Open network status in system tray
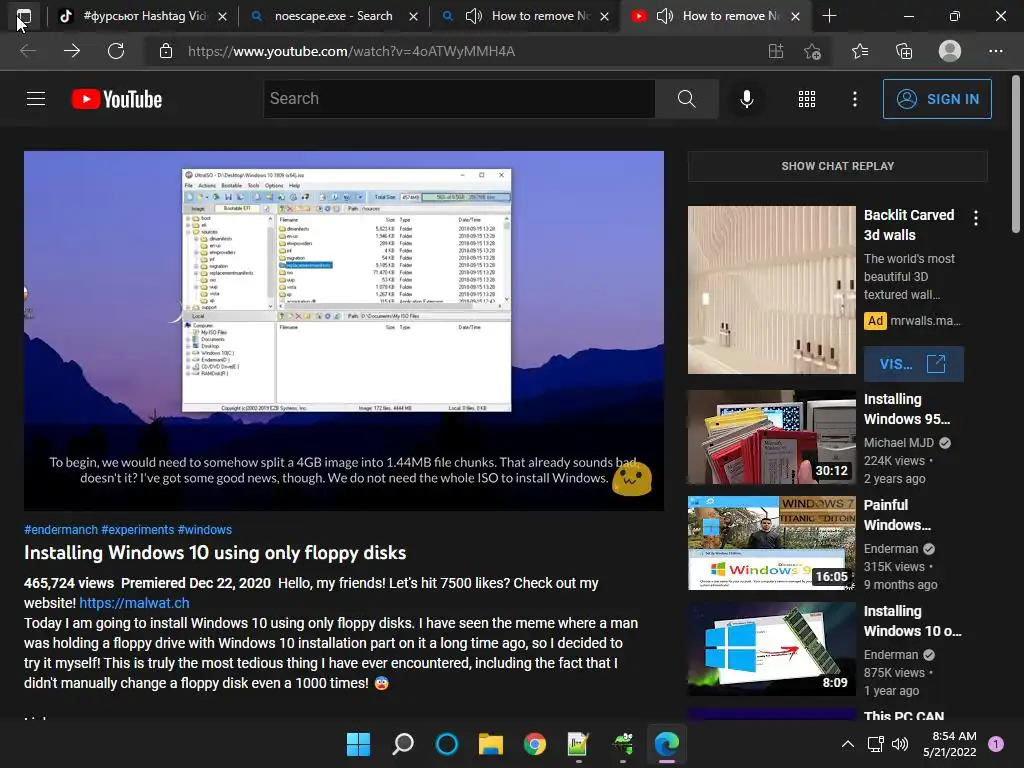Image resolution: width=1024 pixels, height=768 pixels. tap(875, 744)
